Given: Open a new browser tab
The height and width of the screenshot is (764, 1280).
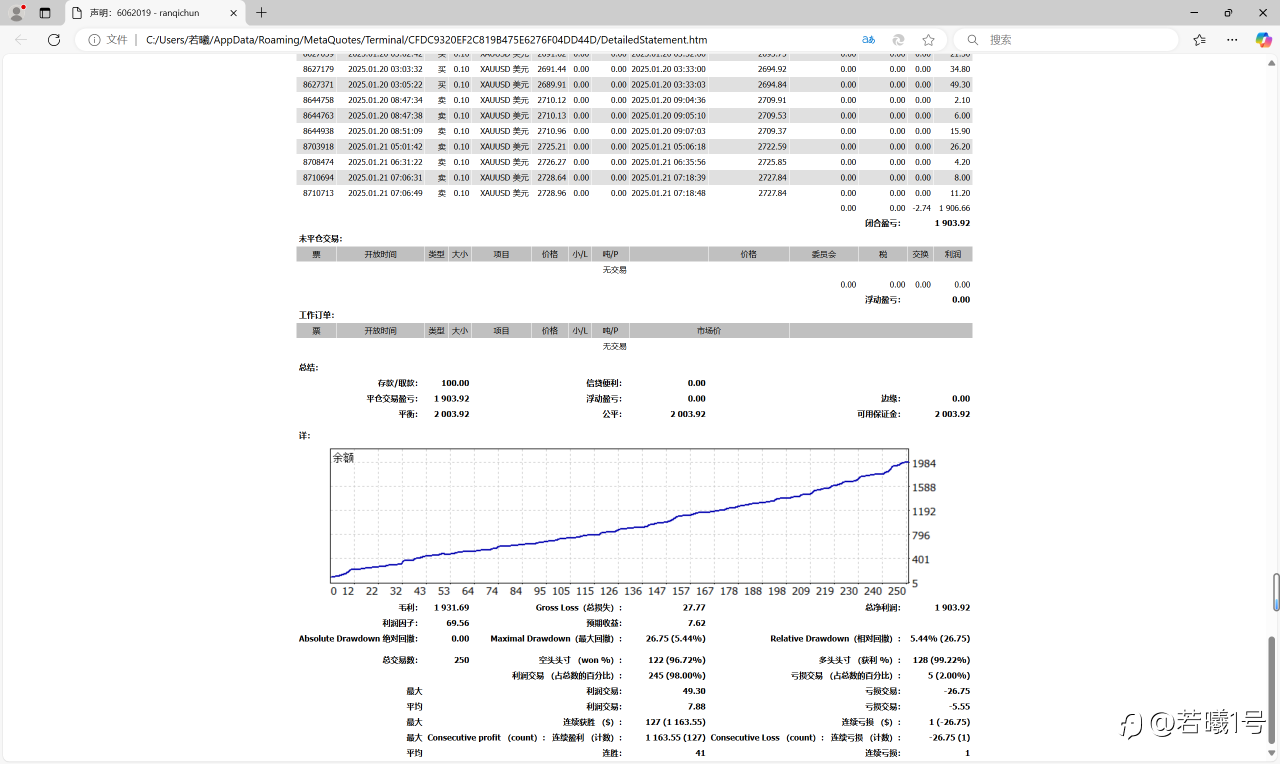Looking at the screenshot, I should 261,13.
